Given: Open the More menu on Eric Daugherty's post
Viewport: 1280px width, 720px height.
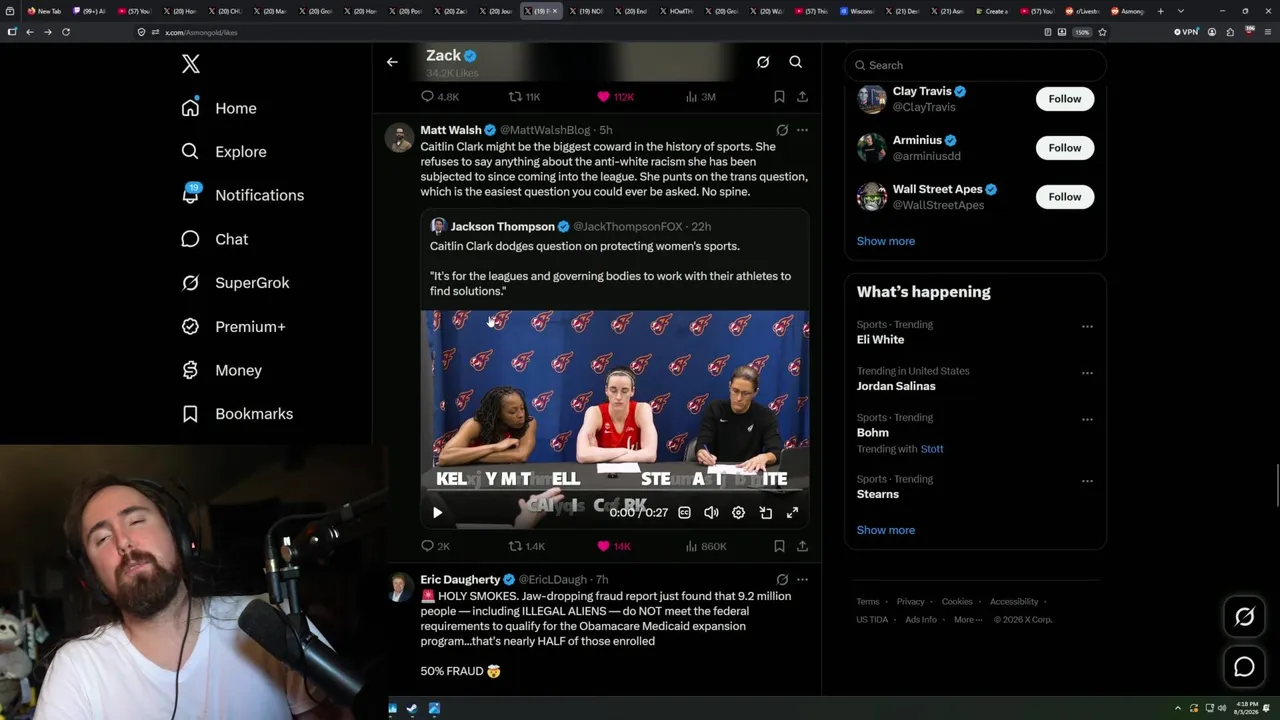Looking at the screenshot, I should (802, 579).
